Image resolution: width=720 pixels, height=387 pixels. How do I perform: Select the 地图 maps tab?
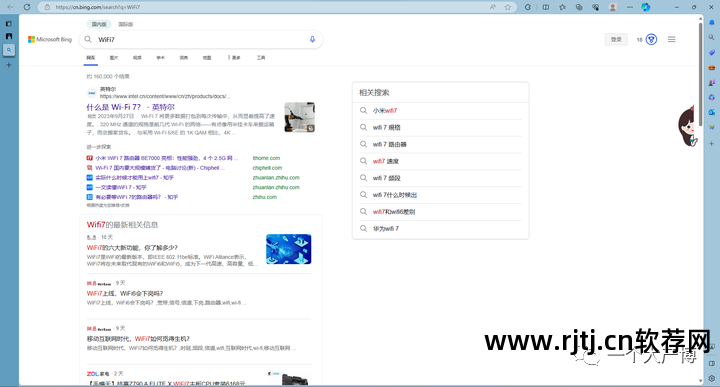(207, 58)
